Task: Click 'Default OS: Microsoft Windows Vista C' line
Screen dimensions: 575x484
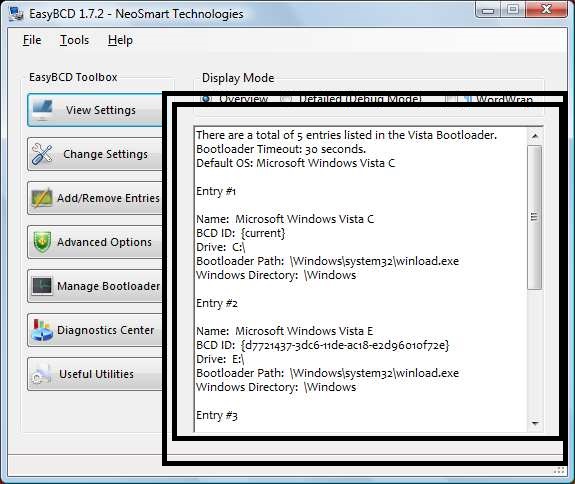Action: (x=296, y=163)
